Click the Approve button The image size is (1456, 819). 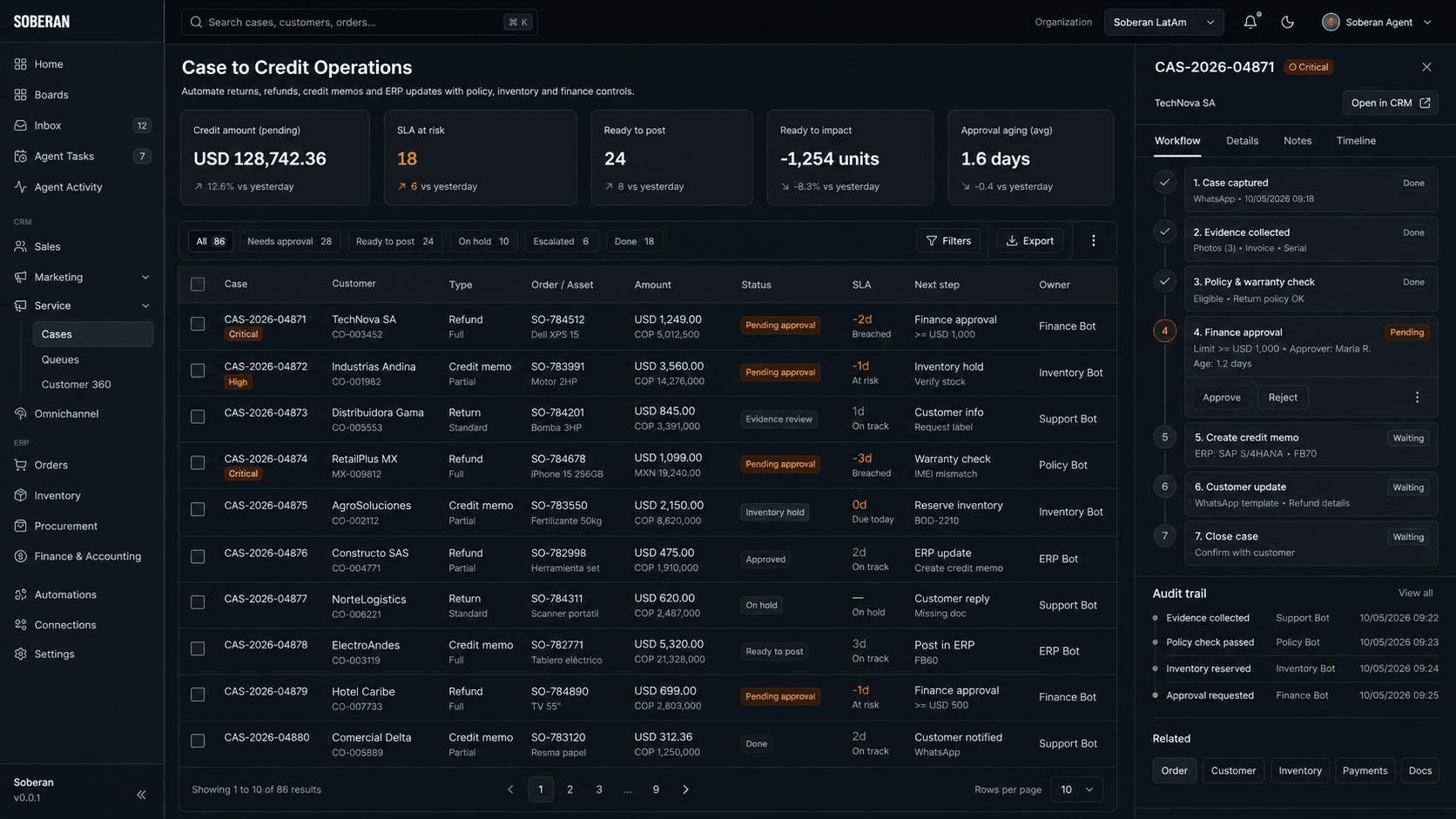1221,398
